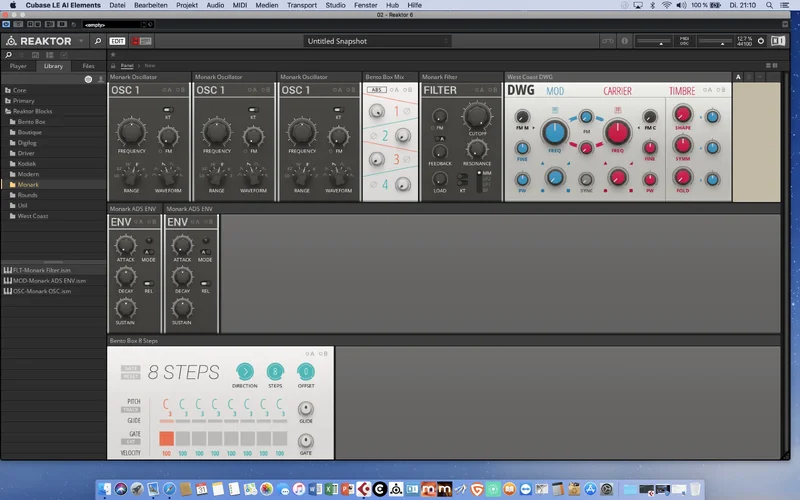Screen dimensions: 800x500
Task: Click the magnifier search icon beside Reaktor logo
Action: [x=97, y=41]
